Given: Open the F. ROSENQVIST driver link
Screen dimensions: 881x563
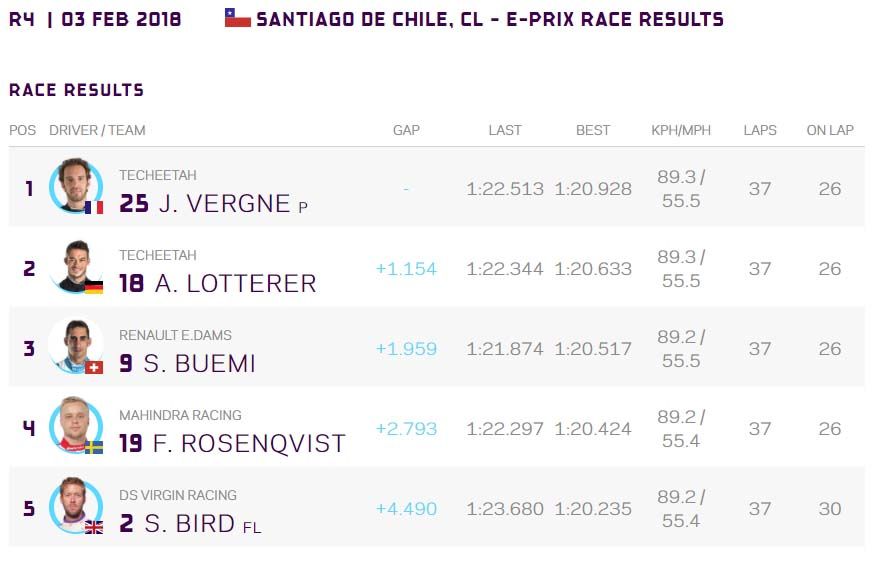Looking at the screenshot, I should [x=249, y=443].
